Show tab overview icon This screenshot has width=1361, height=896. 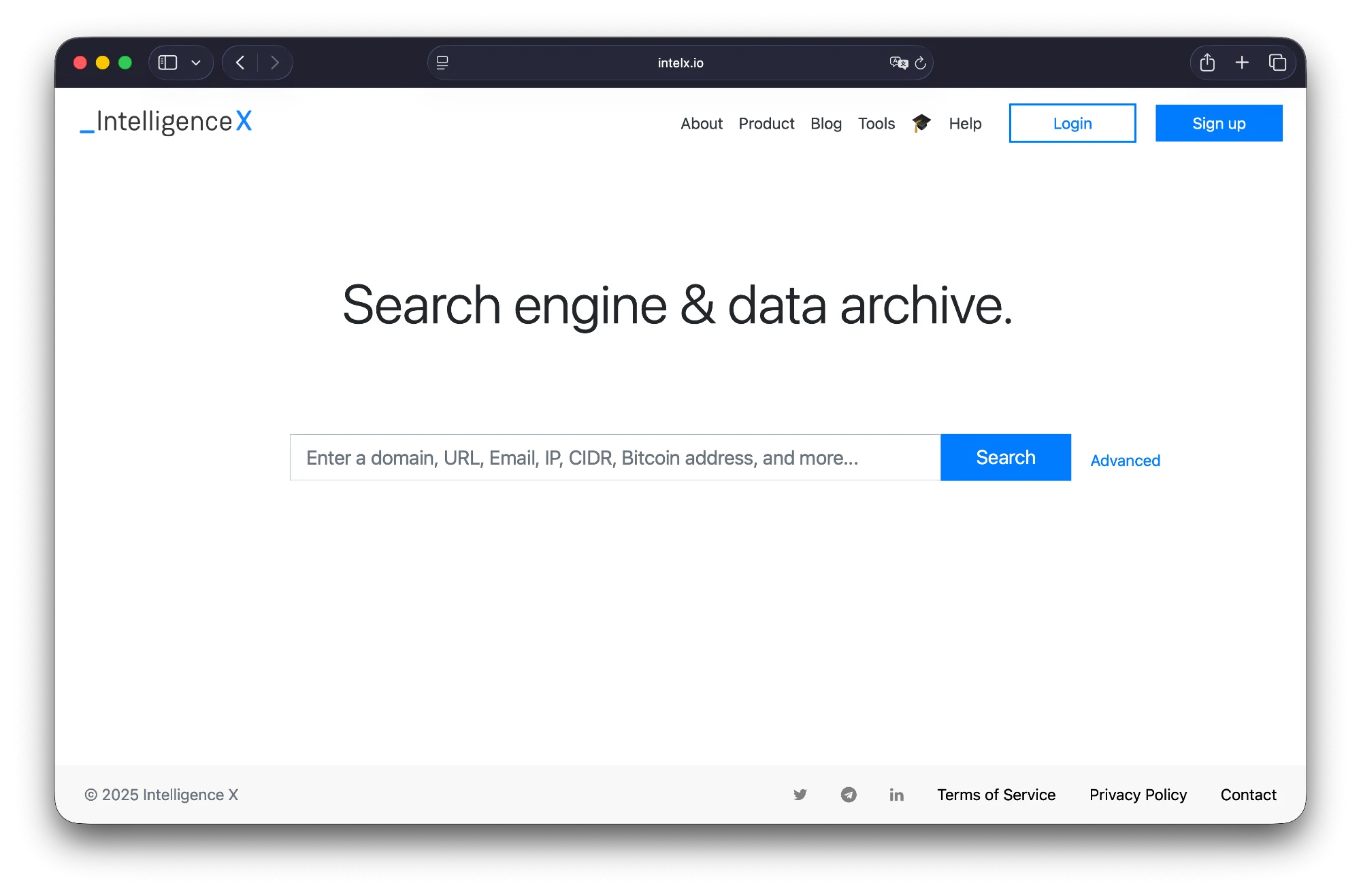(x=1277, y=63)
